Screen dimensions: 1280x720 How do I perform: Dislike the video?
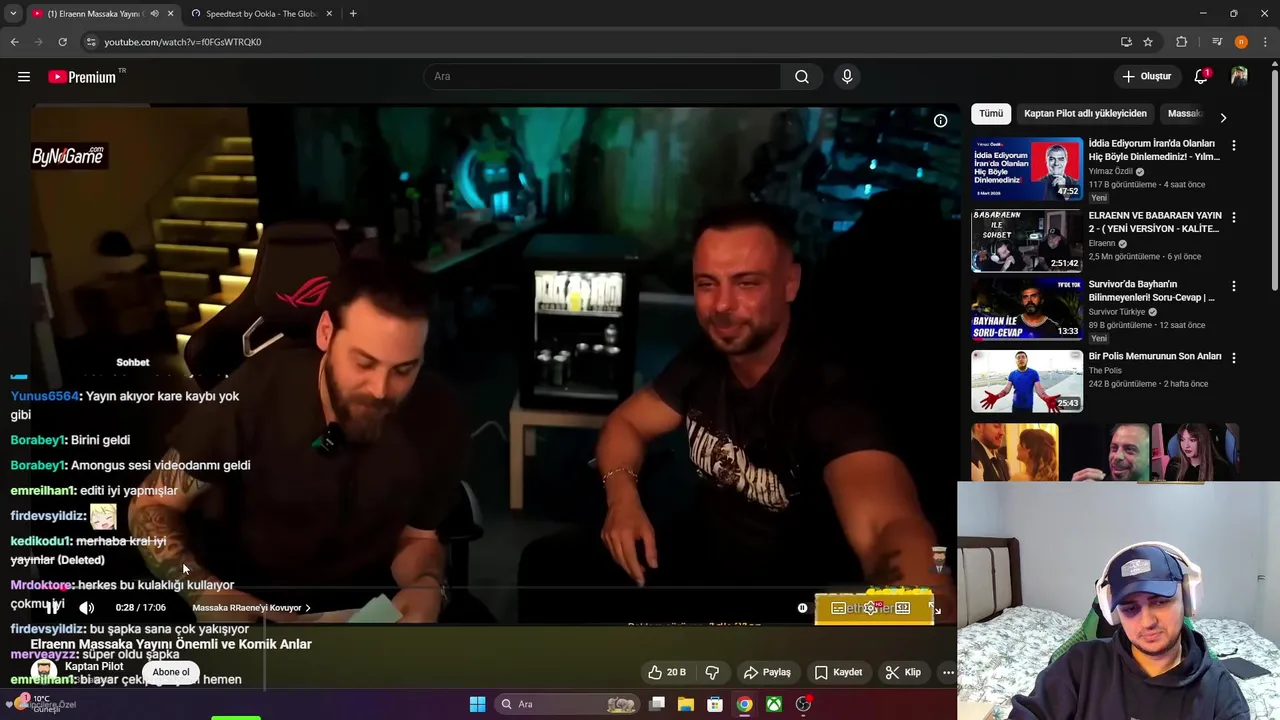click(x=712, y=672)
